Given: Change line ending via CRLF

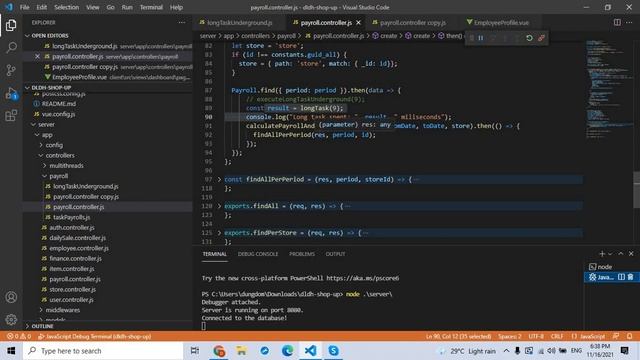Looking at the screenshot, I should (x=557, y=336).
